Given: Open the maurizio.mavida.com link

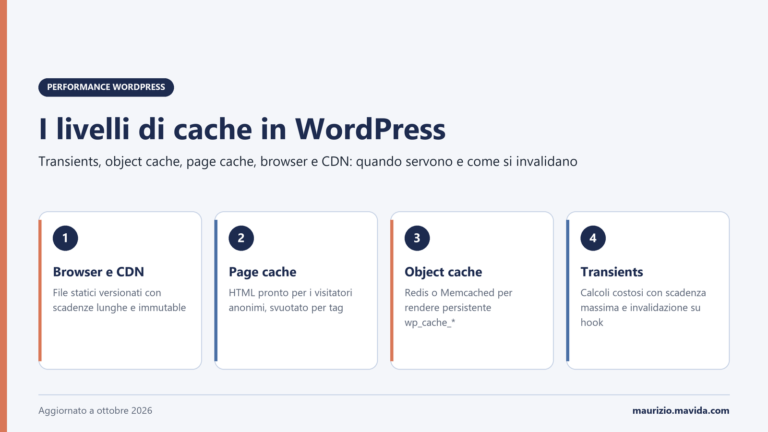Looking at the screenshot, I should coord(680,410).
